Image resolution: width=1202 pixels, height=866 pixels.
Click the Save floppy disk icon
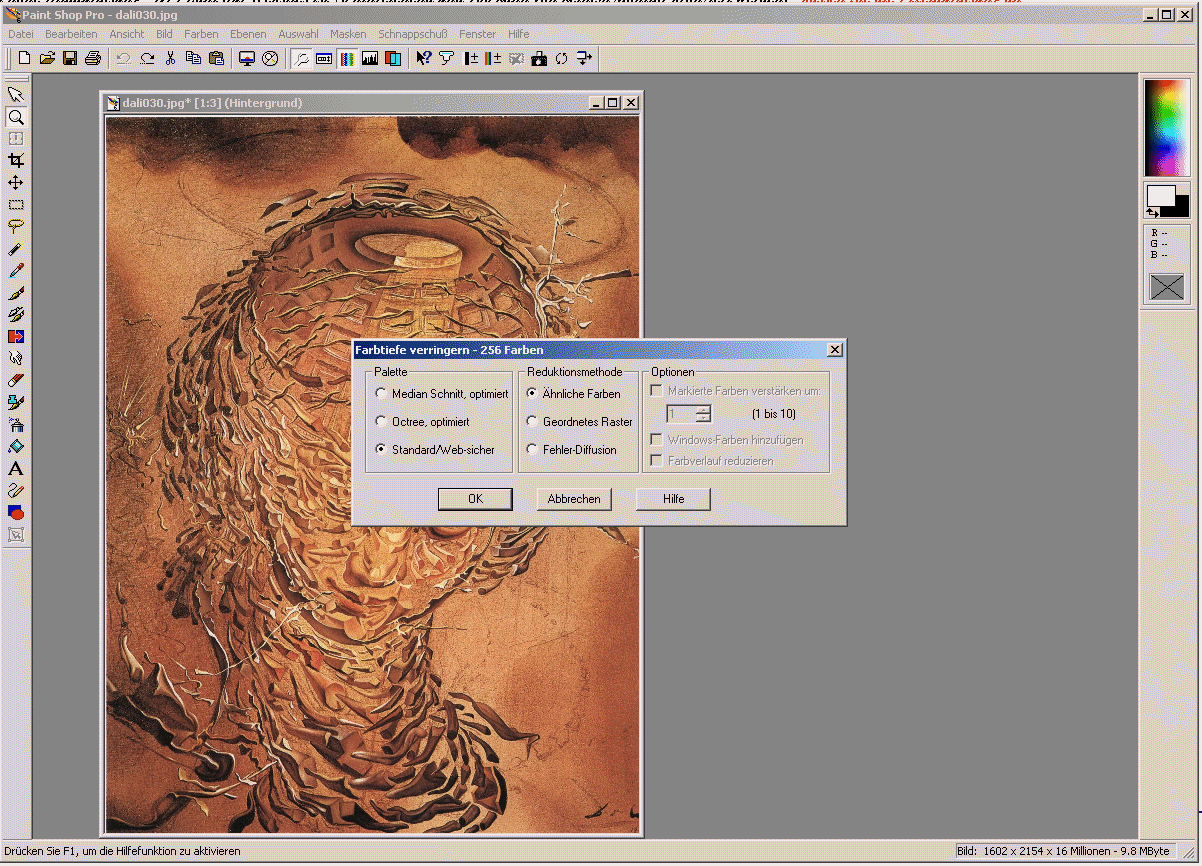click(70, 59)
